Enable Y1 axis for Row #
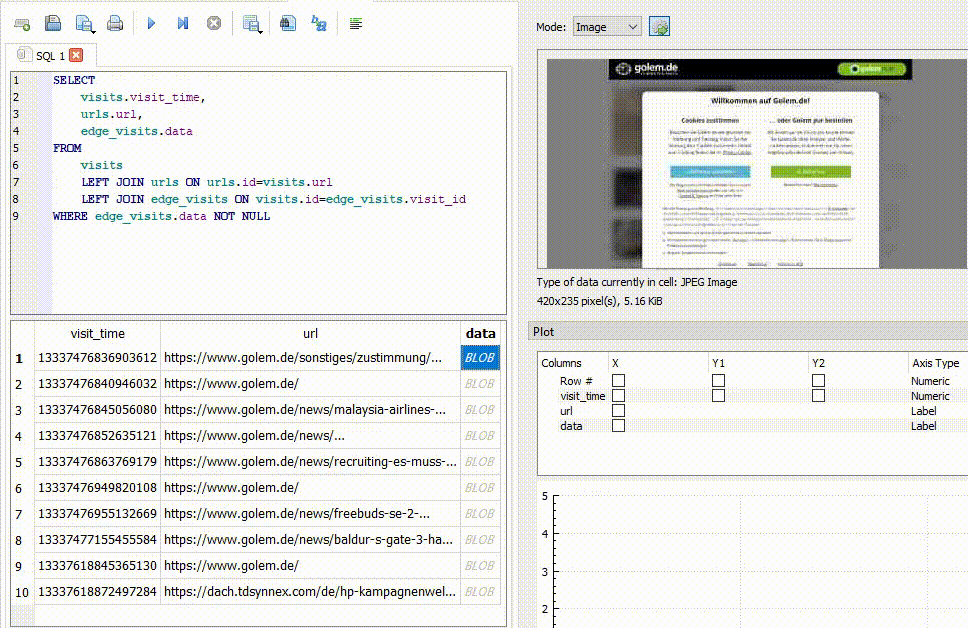This screenshot has width=968, height=628. tap(718, 380)
